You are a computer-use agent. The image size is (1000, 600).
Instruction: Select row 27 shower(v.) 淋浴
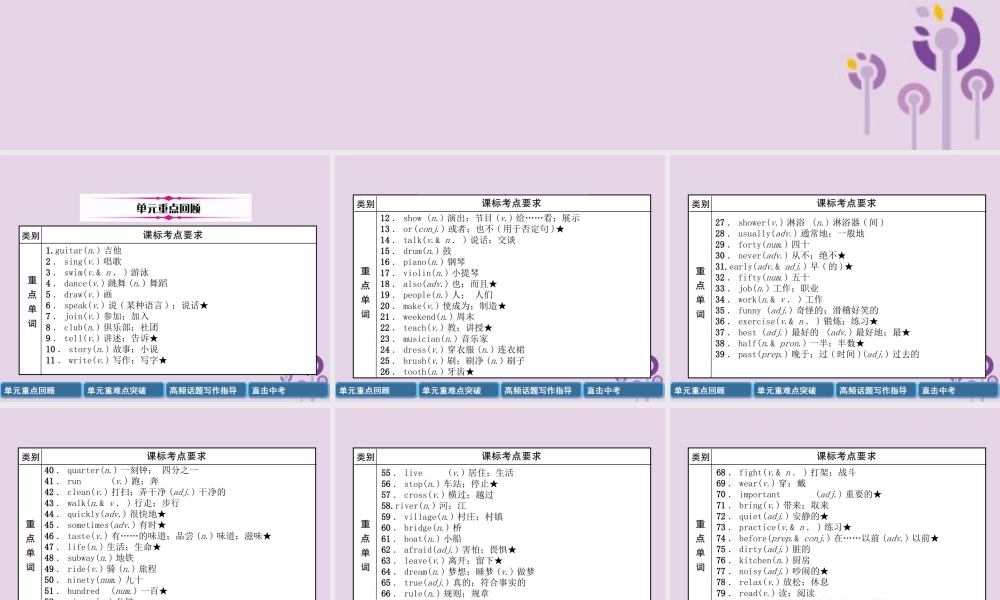[800, 223]
